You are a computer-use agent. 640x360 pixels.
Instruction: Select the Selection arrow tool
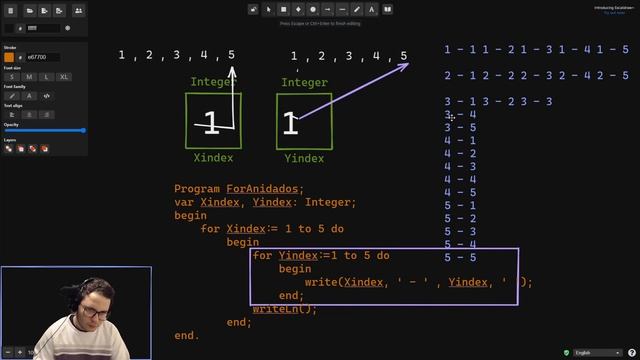(268, 9)
